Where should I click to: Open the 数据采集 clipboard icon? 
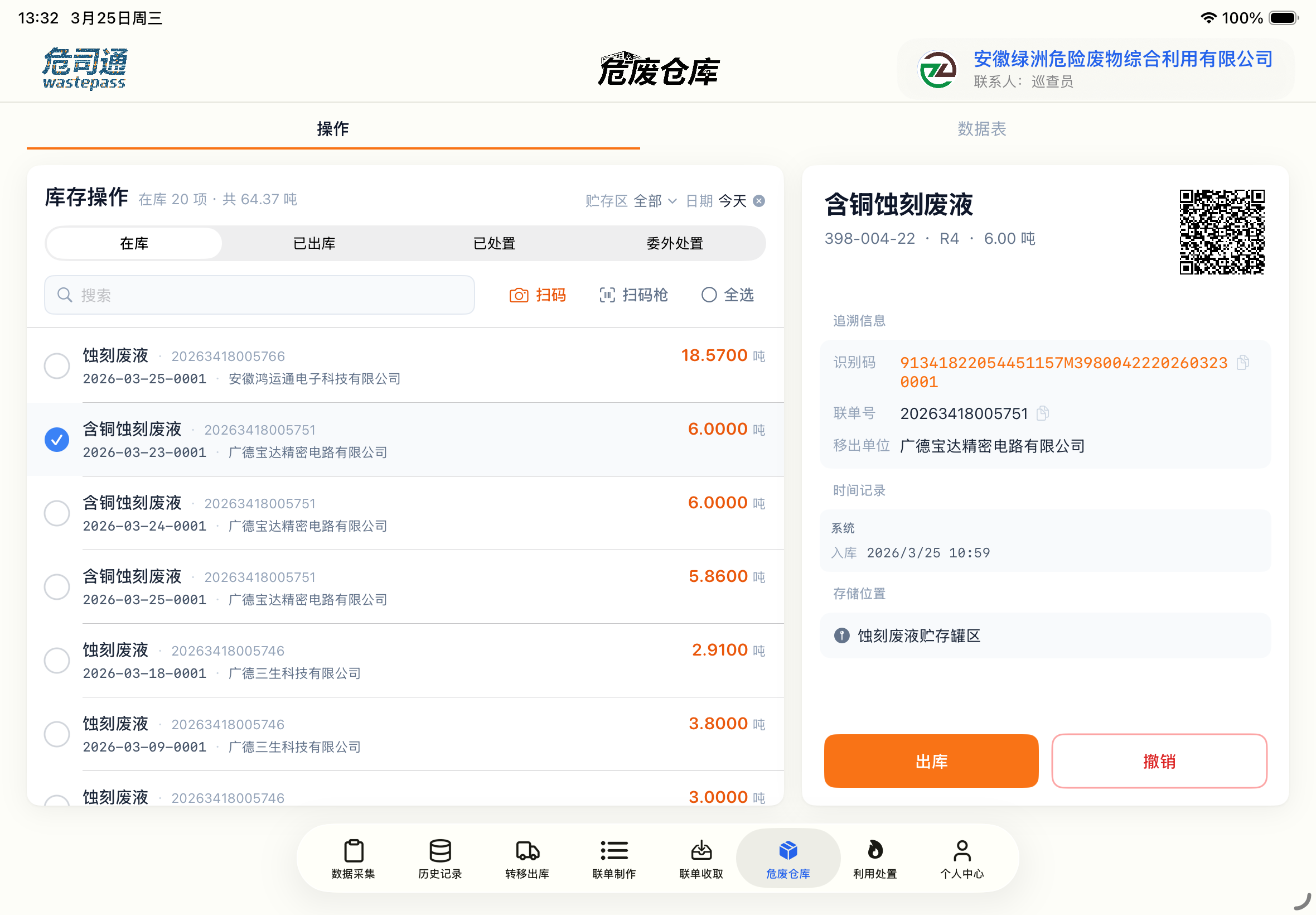pyautogui.click(x=353, y=858)
